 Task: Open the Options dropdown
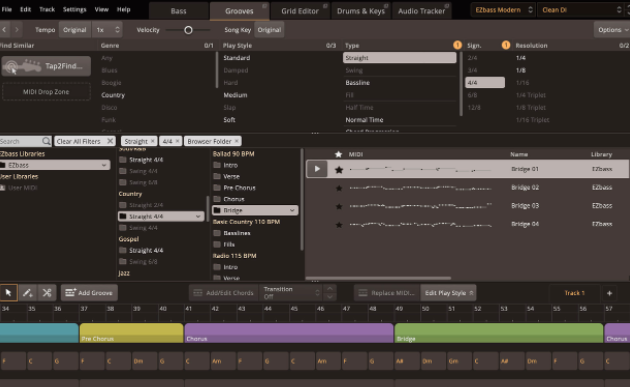[x=612, y=30]
